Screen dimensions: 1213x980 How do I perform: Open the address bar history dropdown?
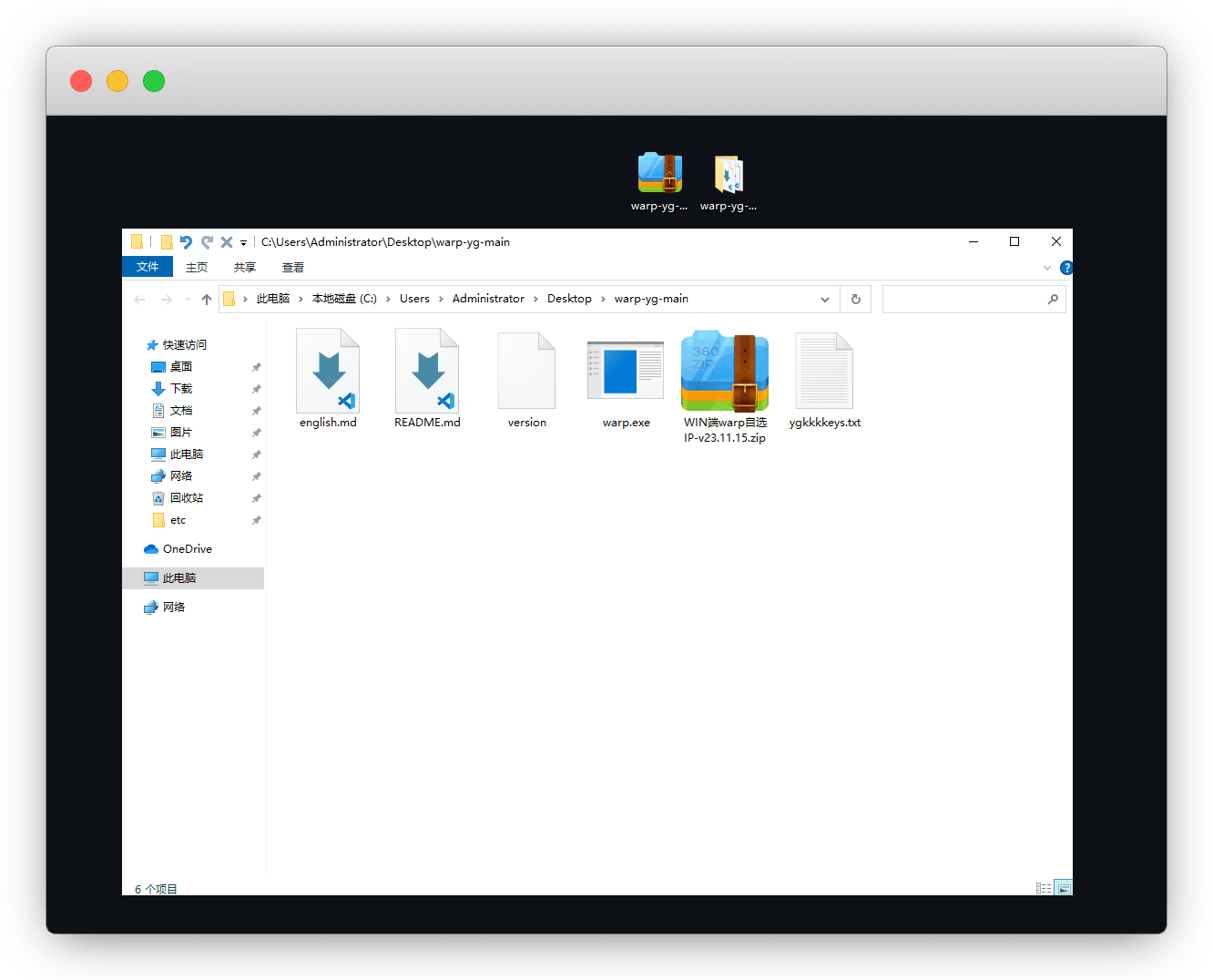825,299
